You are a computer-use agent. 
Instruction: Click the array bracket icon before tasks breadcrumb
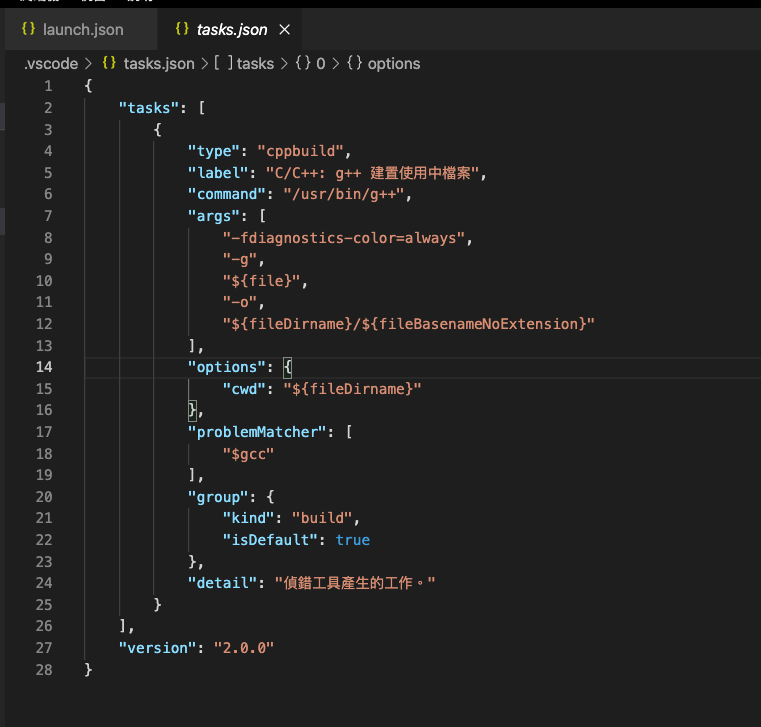[x=224, y=63]
